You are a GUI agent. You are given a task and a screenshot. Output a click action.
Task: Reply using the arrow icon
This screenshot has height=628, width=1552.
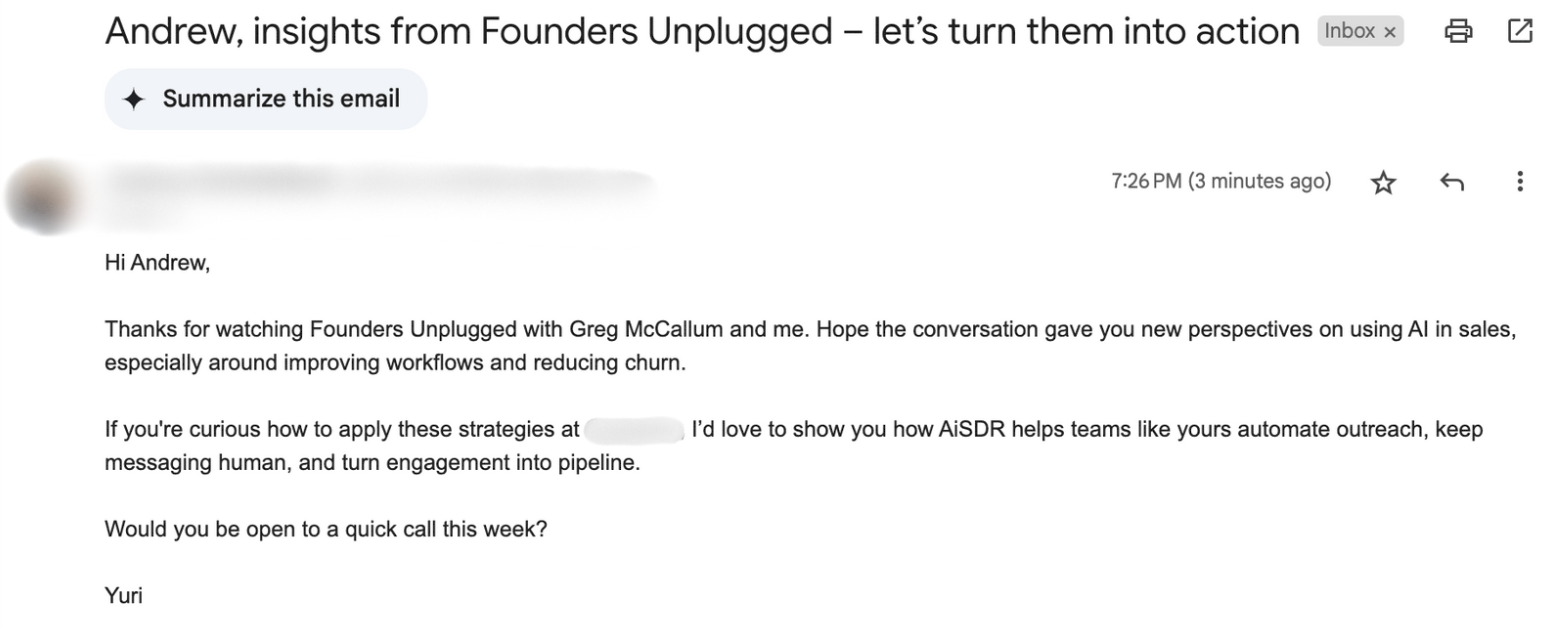coord(1451,182)
